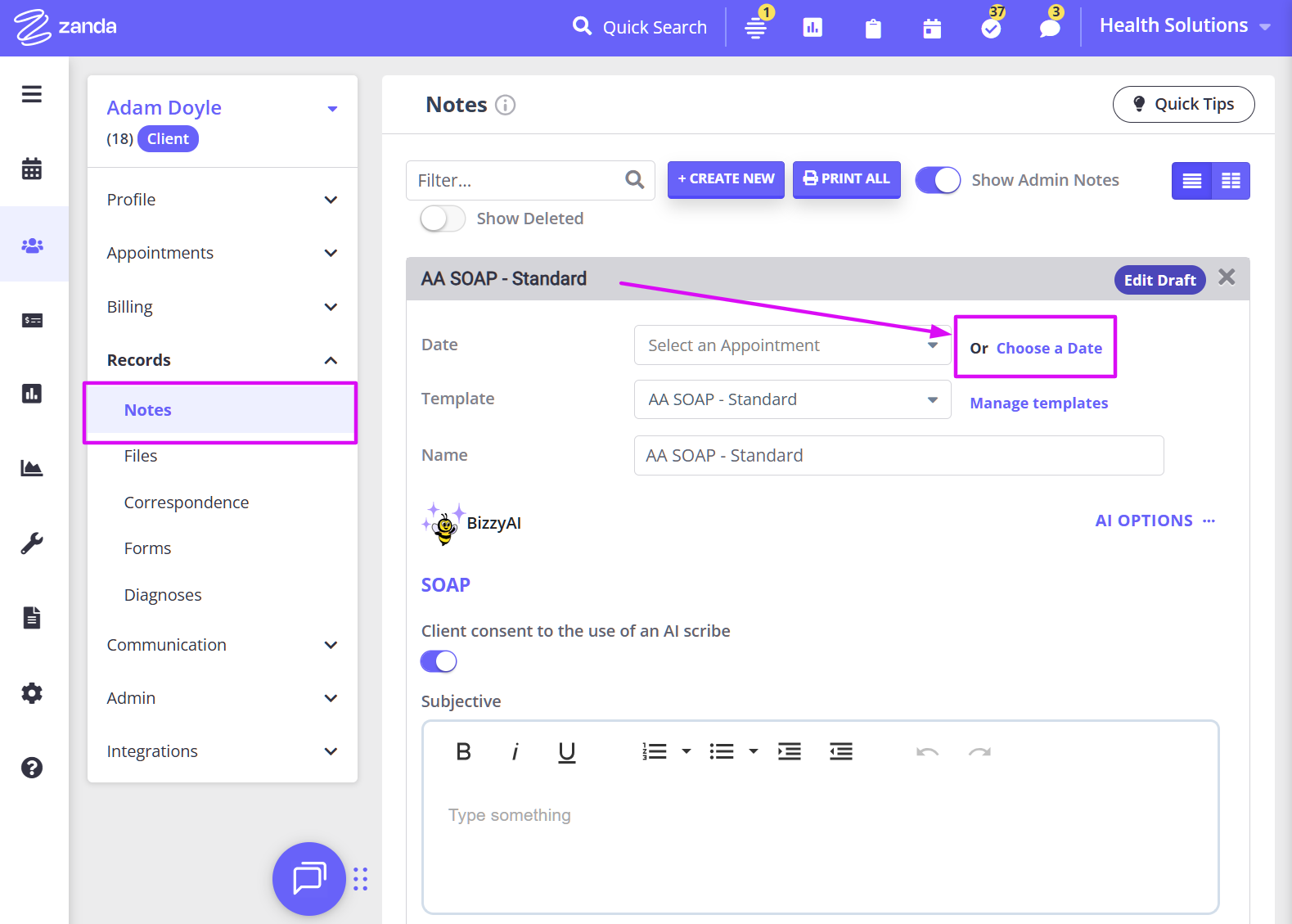Click the Choose a Date link
The height and width of the screenshot is (924, 1292).
(1049, 348)
